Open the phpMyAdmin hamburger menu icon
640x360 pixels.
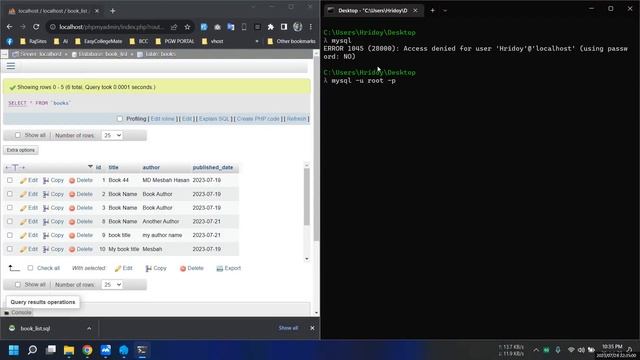point(11,66)
